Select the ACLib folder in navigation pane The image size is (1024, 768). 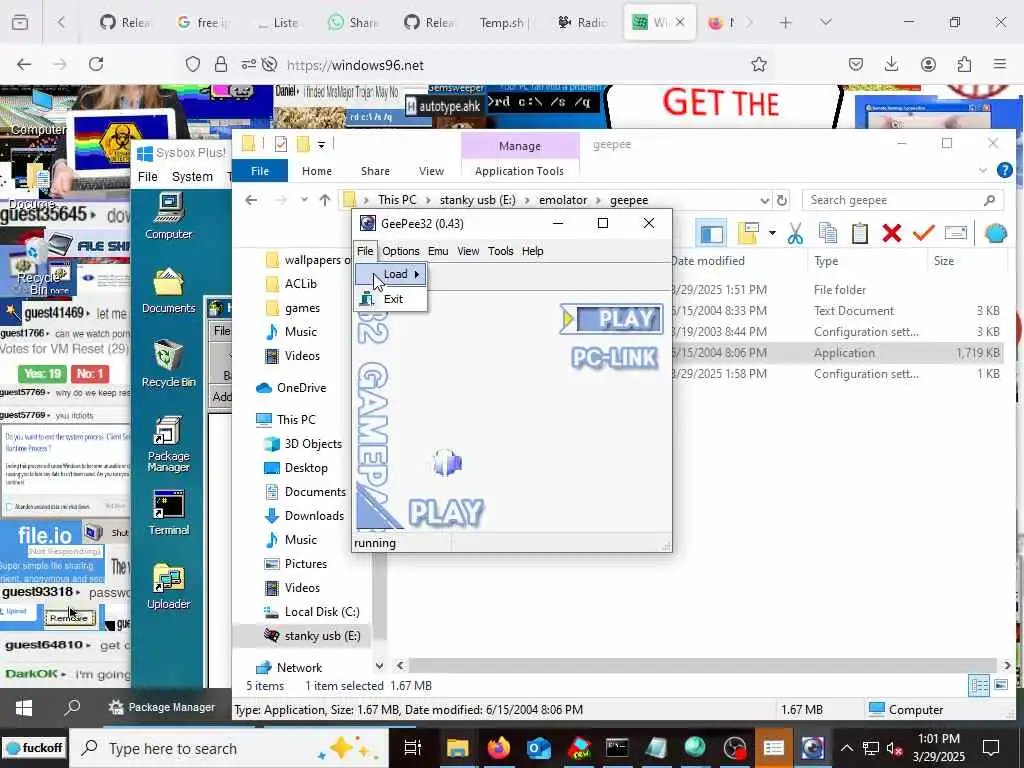coord(300,283)
